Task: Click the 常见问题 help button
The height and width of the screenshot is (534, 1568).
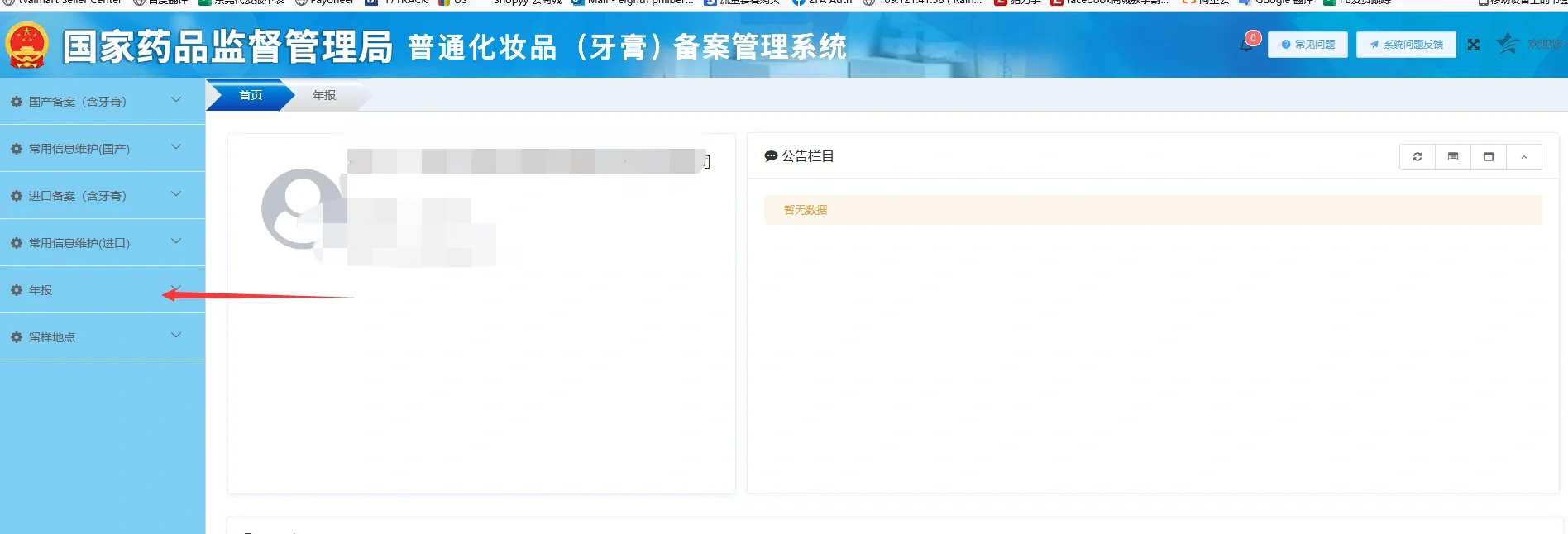Action: [1307, 45]
